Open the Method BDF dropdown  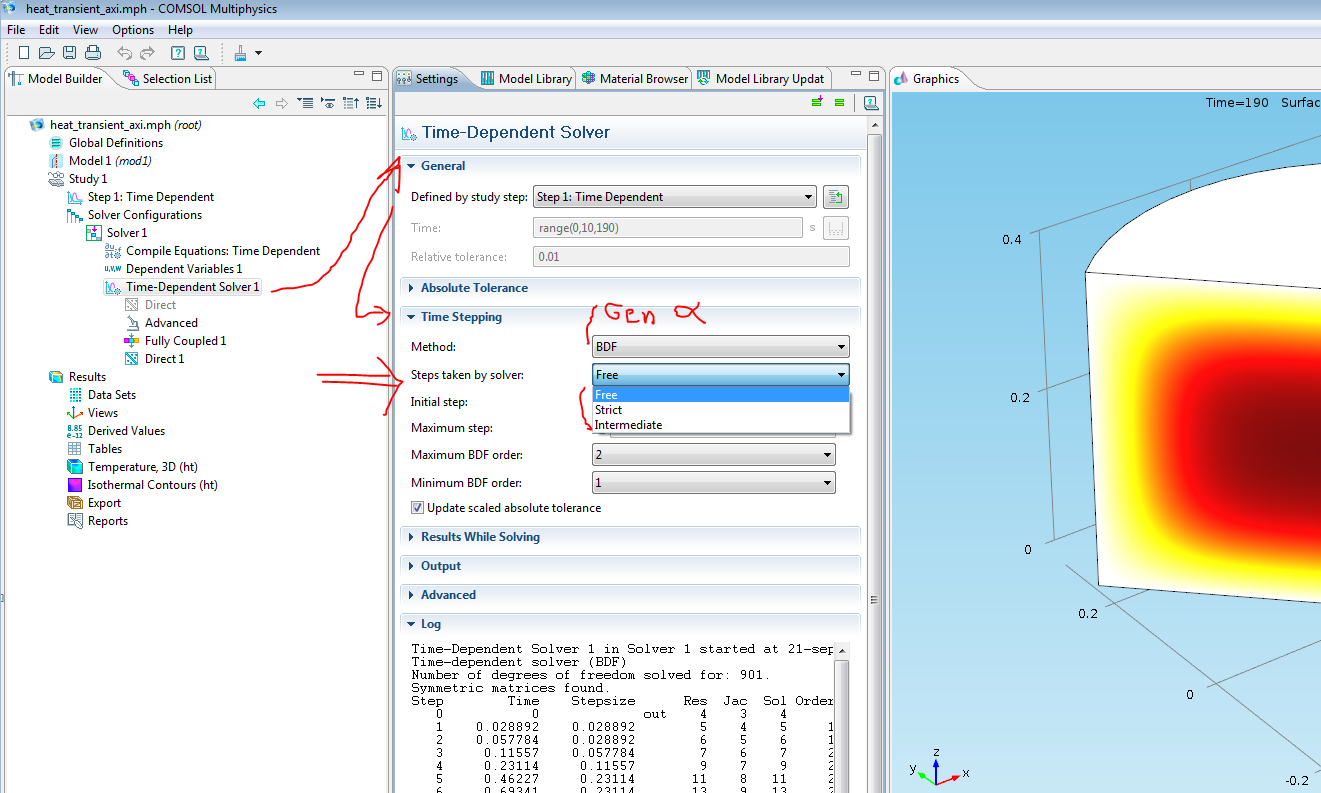click(x=720, y=347)
